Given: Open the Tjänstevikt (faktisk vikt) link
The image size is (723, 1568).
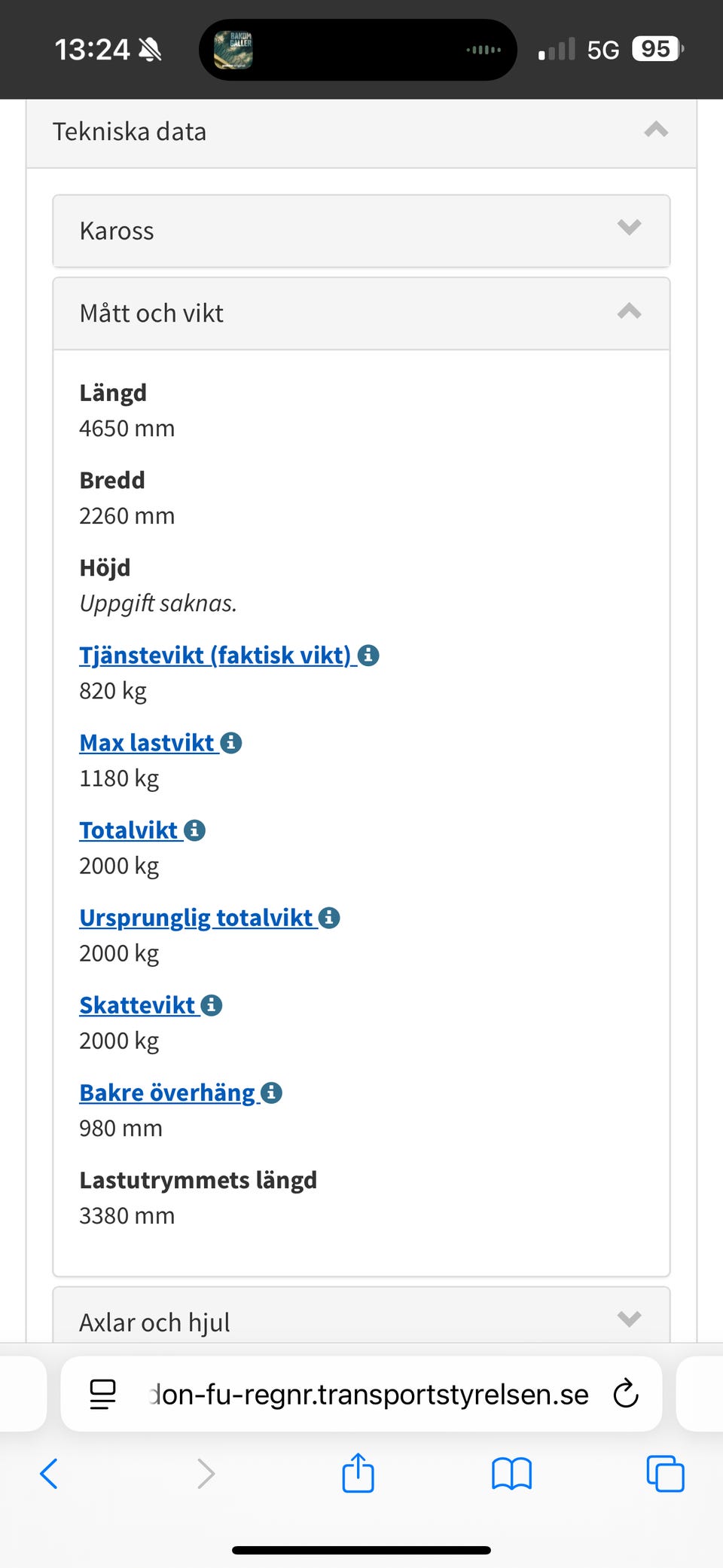Looking at the screenshot, I should point(215,656).
